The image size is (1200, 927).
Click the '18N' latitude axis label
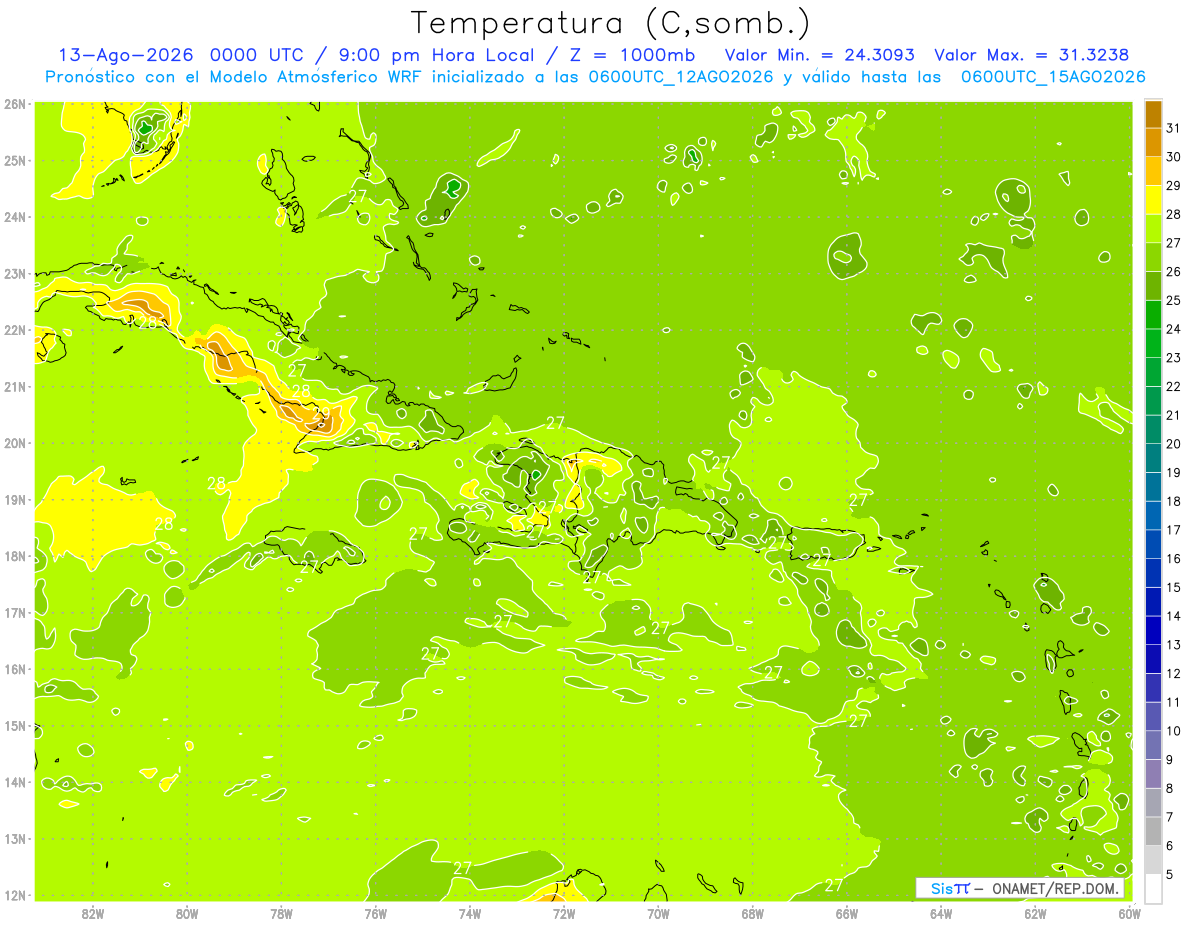[14, 556]
